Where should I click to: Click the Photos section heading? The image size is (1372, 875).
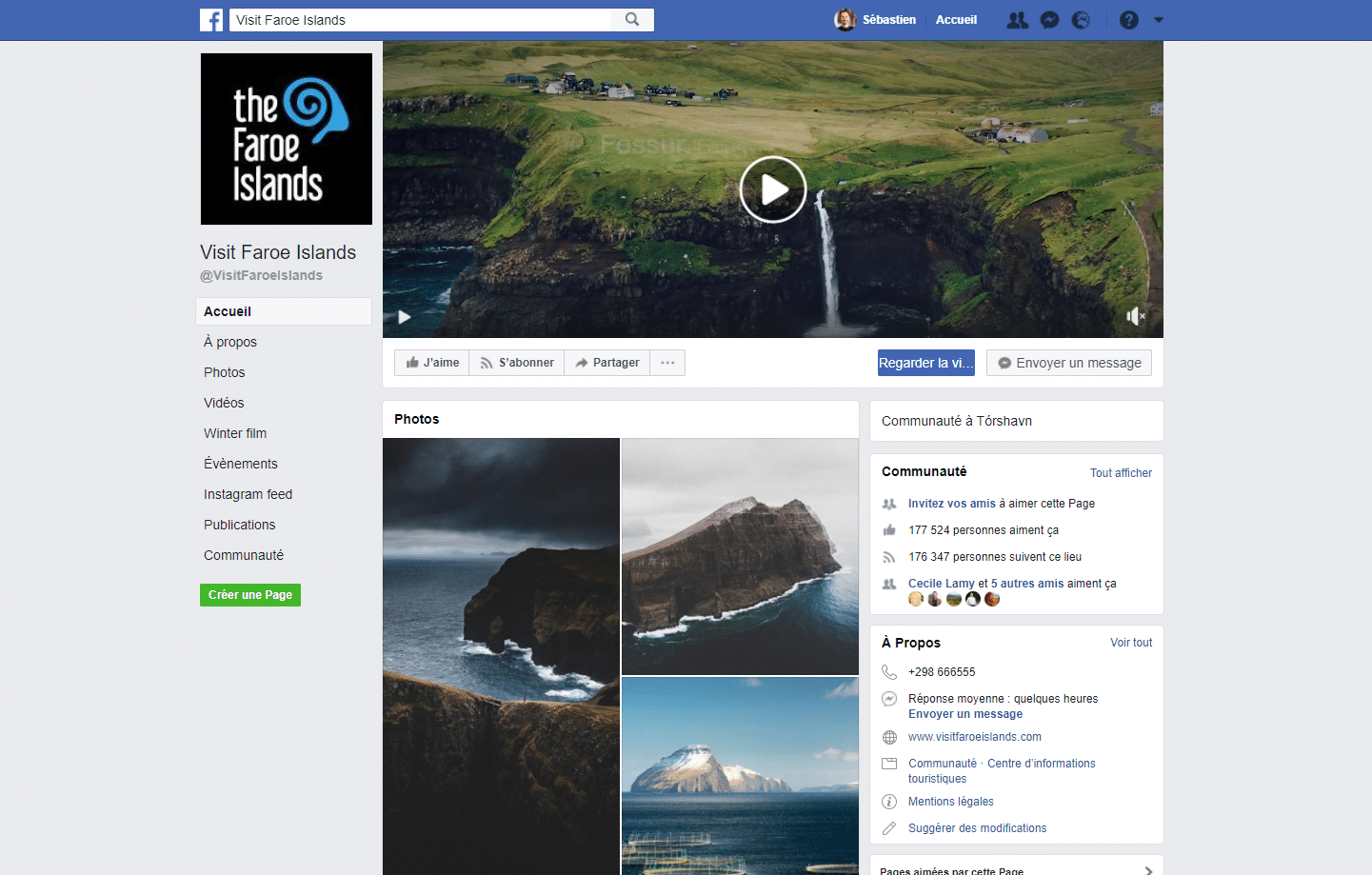(x=417, y=419)
